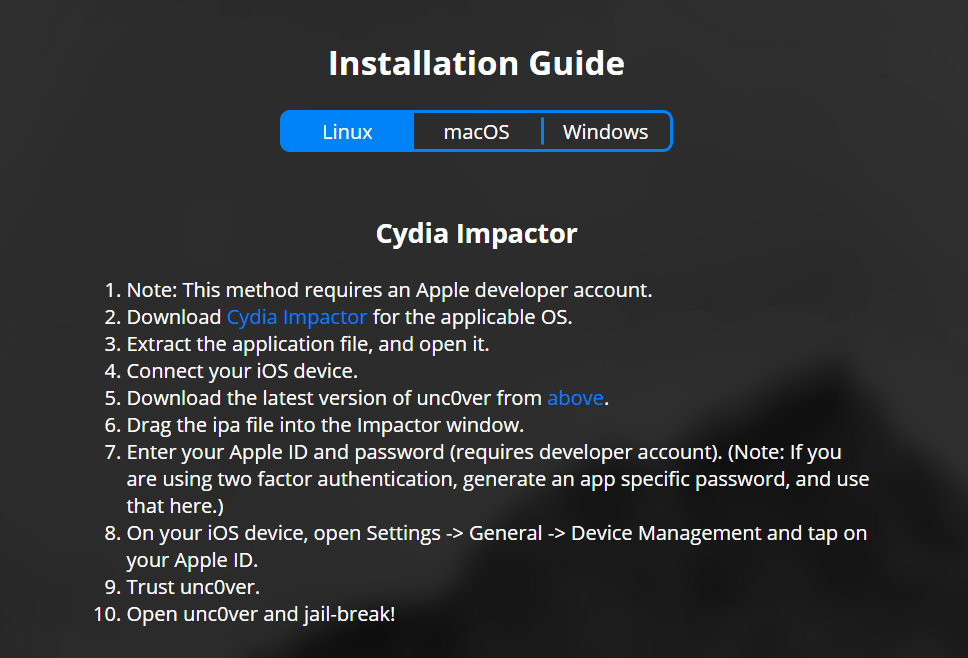Follow the 'above' link in step 5
Viewport: 968px width, 658px height.
[x=575, y=398]
